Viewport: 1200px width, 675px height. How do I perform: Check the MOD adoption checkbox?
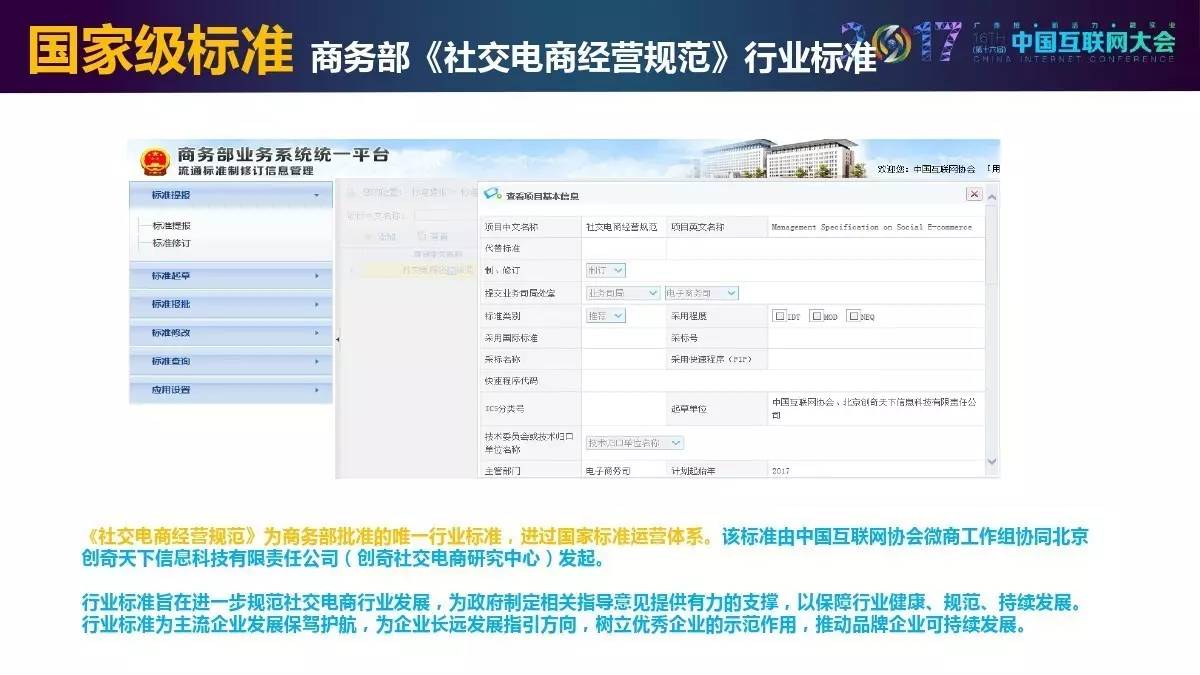pyautogui.click(x=817, y=316)
